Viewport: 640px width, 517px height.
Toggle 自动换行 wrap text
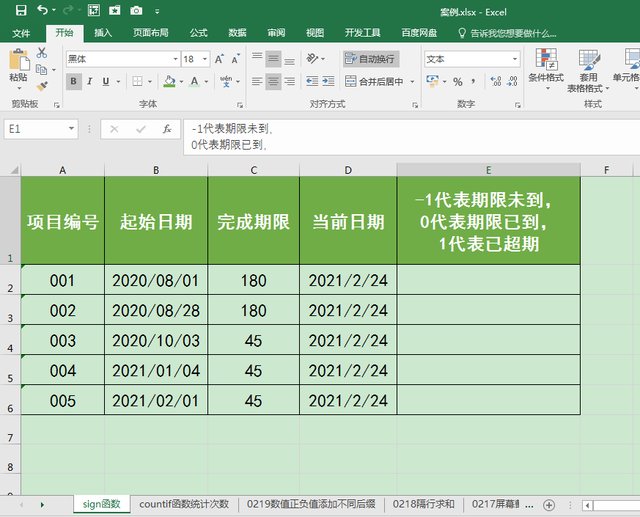(x=371, y=59)
